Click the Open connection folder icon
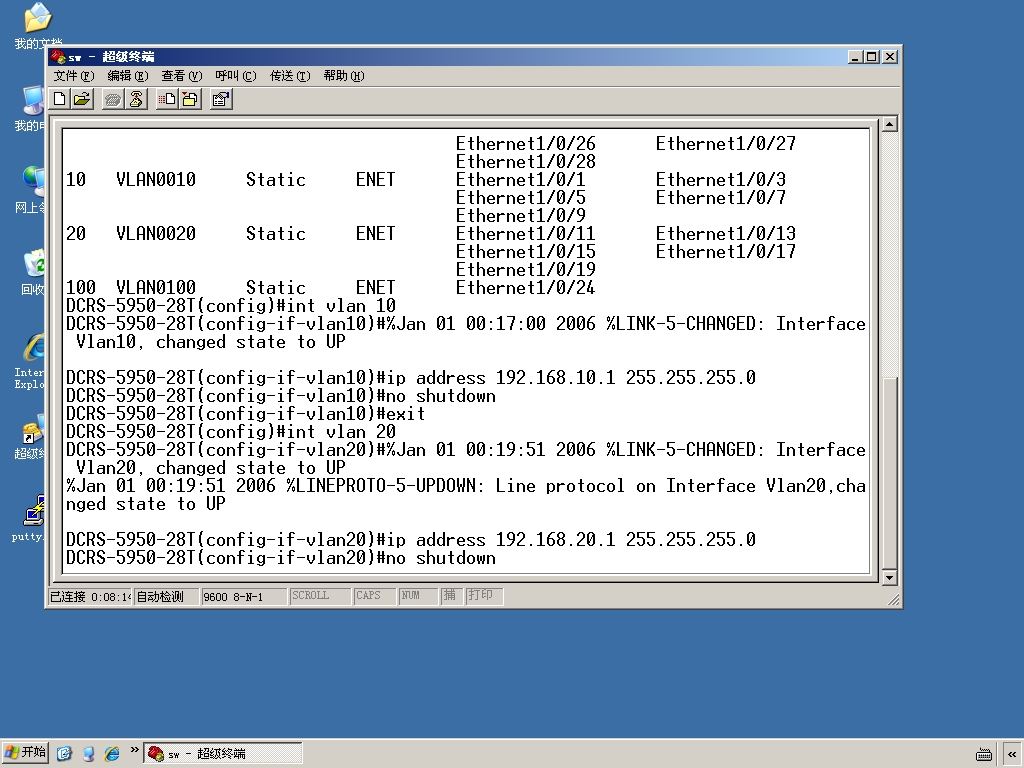This screenshot has height=768, width=1024. coord(82,99)
